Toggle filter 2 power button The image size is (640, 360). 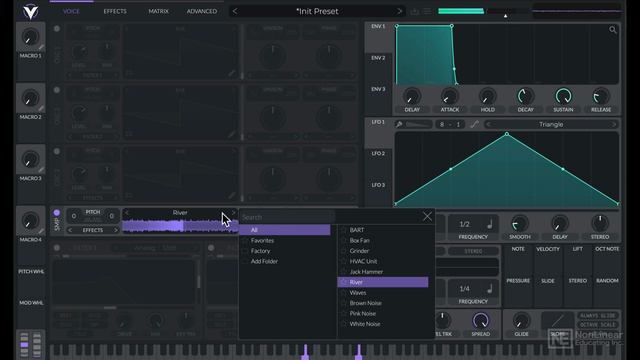(211, 248)
